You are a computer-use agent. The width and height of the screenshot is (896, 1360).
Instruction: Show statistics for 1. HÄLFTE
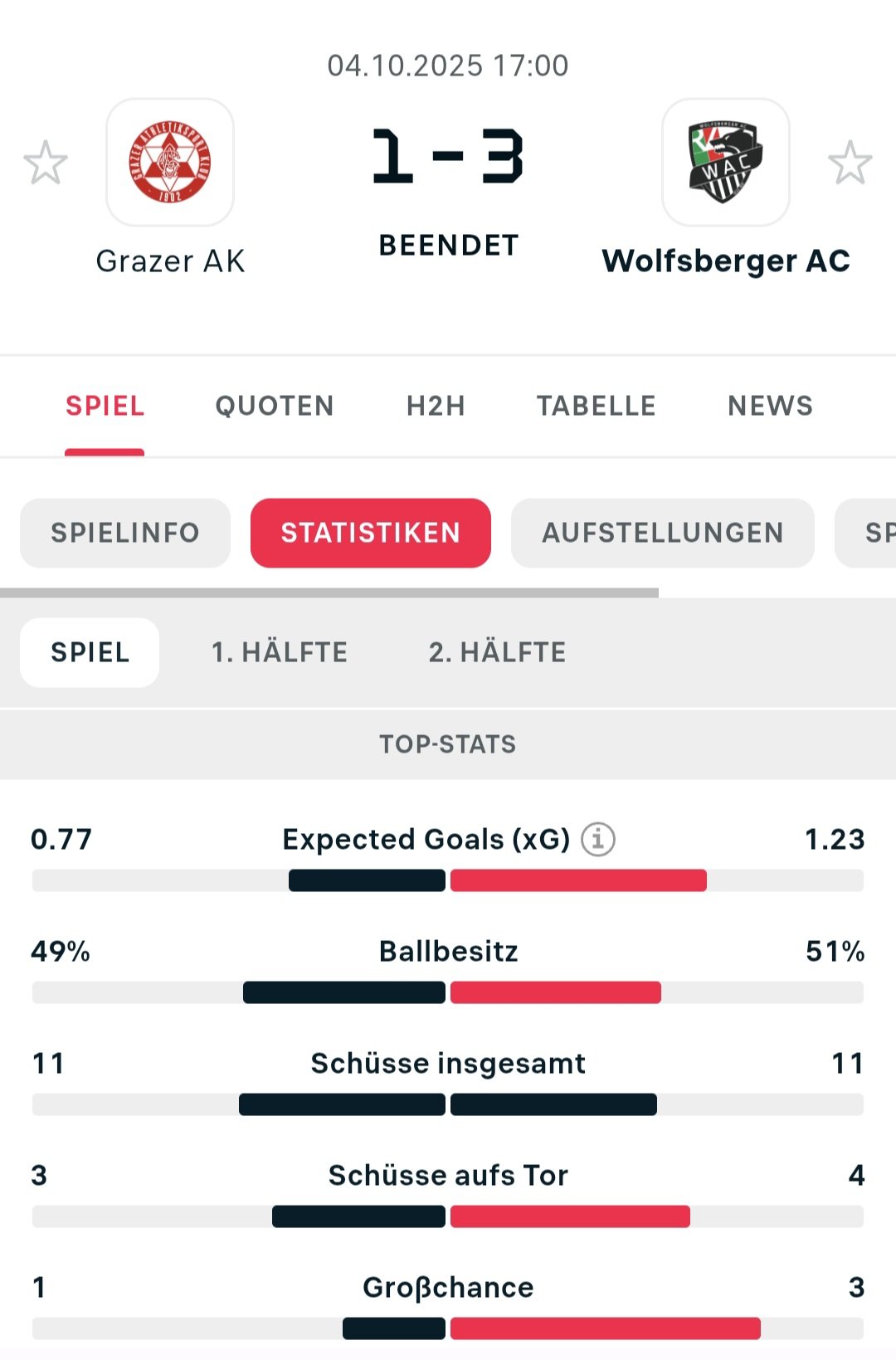pyautogui.click(x=280, y=652)
